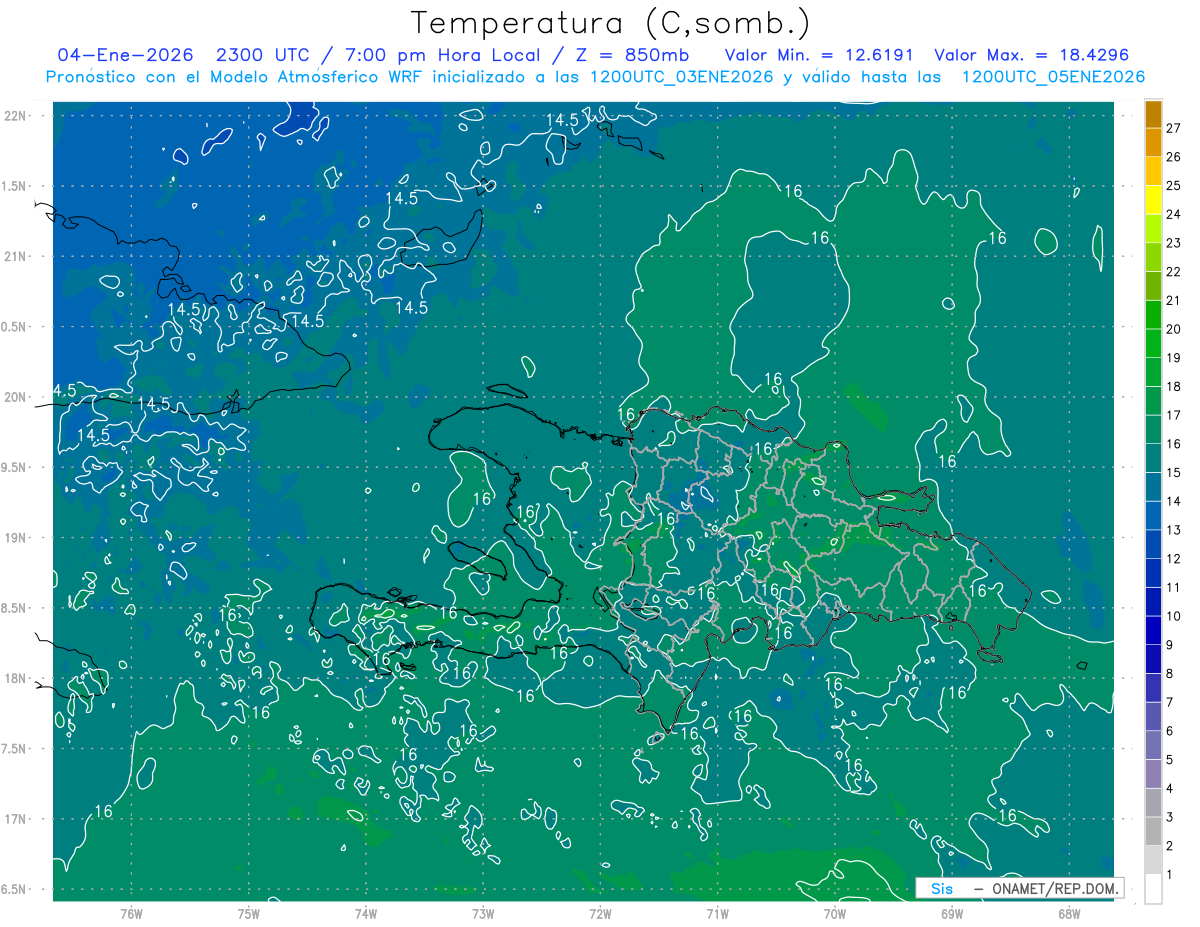Click the colorbar label "24"
Image resolution: width=1200 pixels, height=927 pixels.
tap(1173, 214)
